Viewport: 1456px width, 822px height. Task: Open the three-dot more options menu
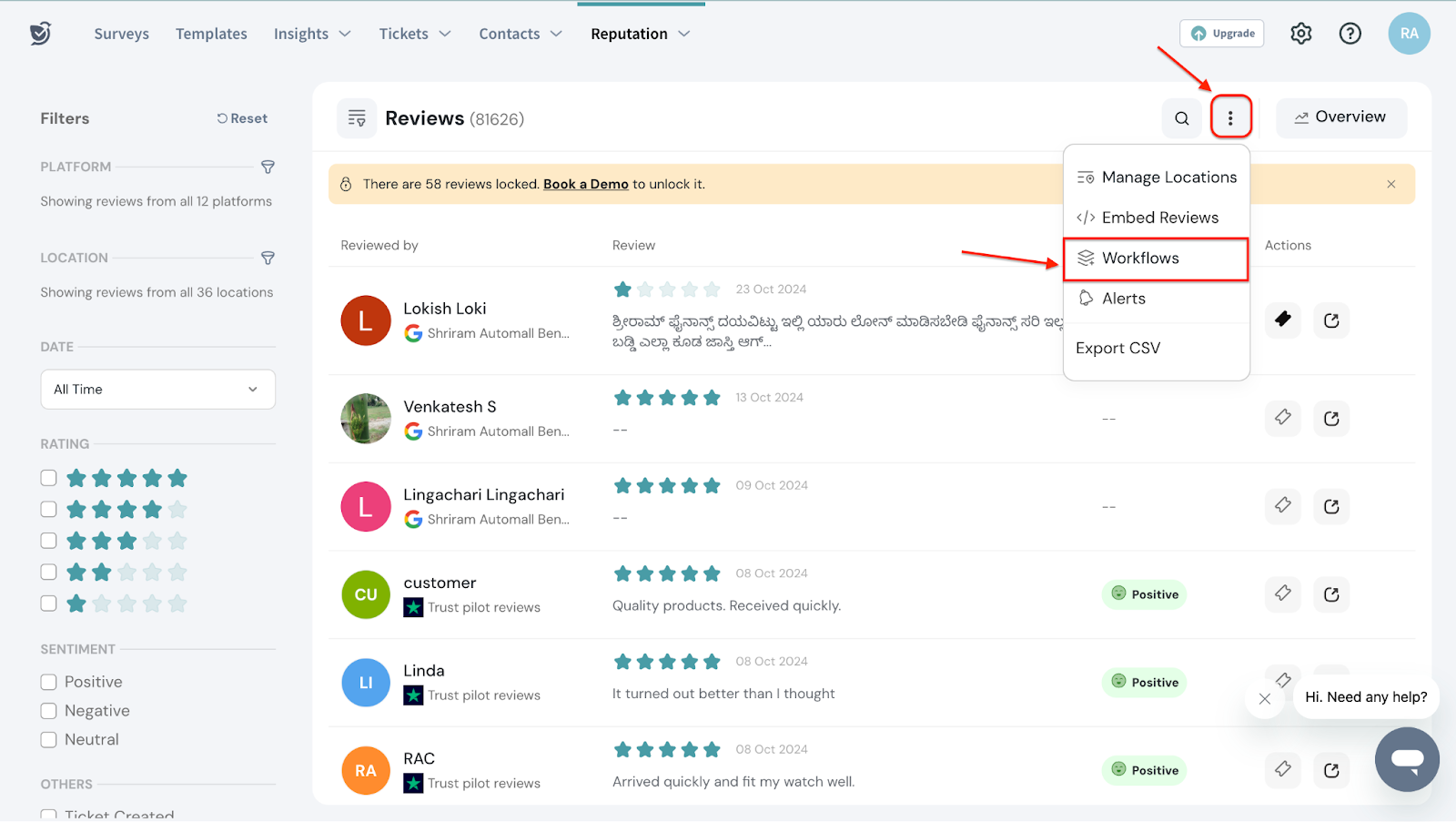click(1230, 118)
